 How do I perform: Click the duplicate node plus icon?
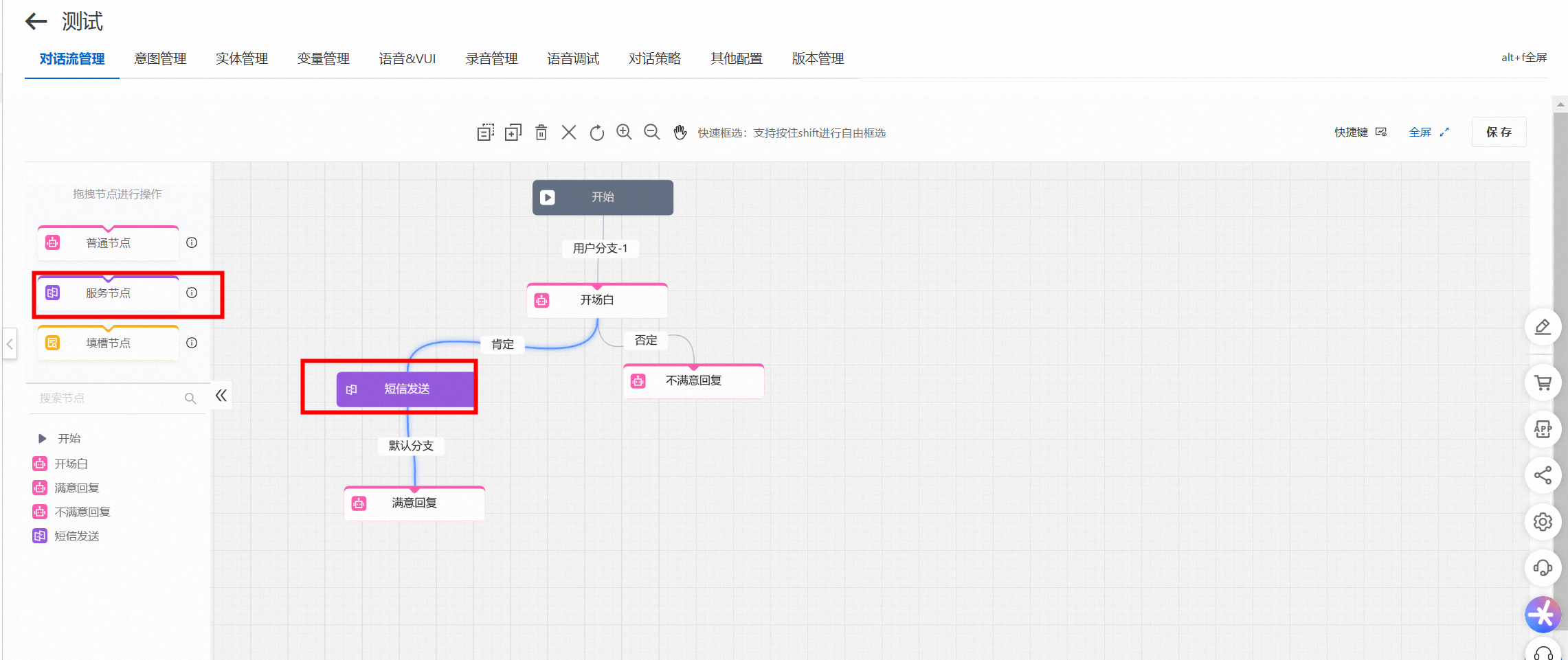tap(513, 132)
